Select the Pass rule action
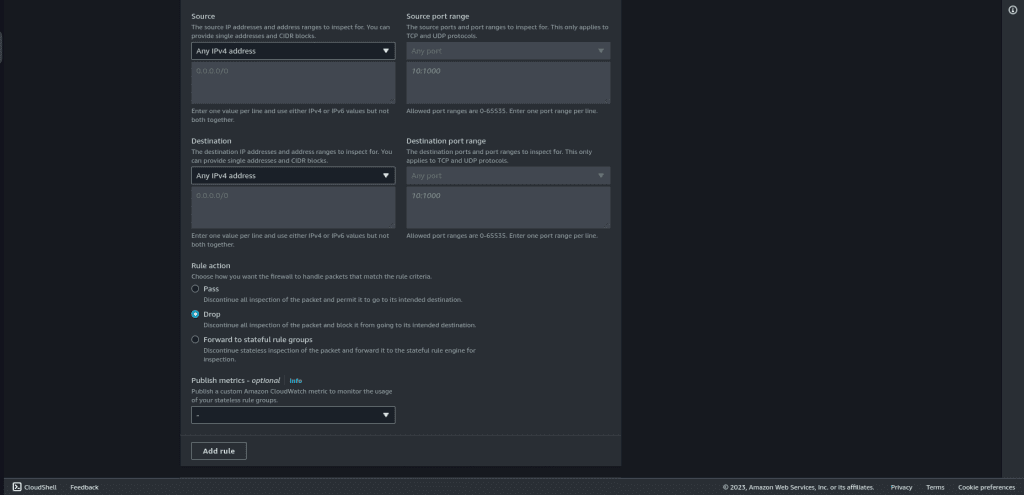1024x495 pixels. tap(195, 289)
